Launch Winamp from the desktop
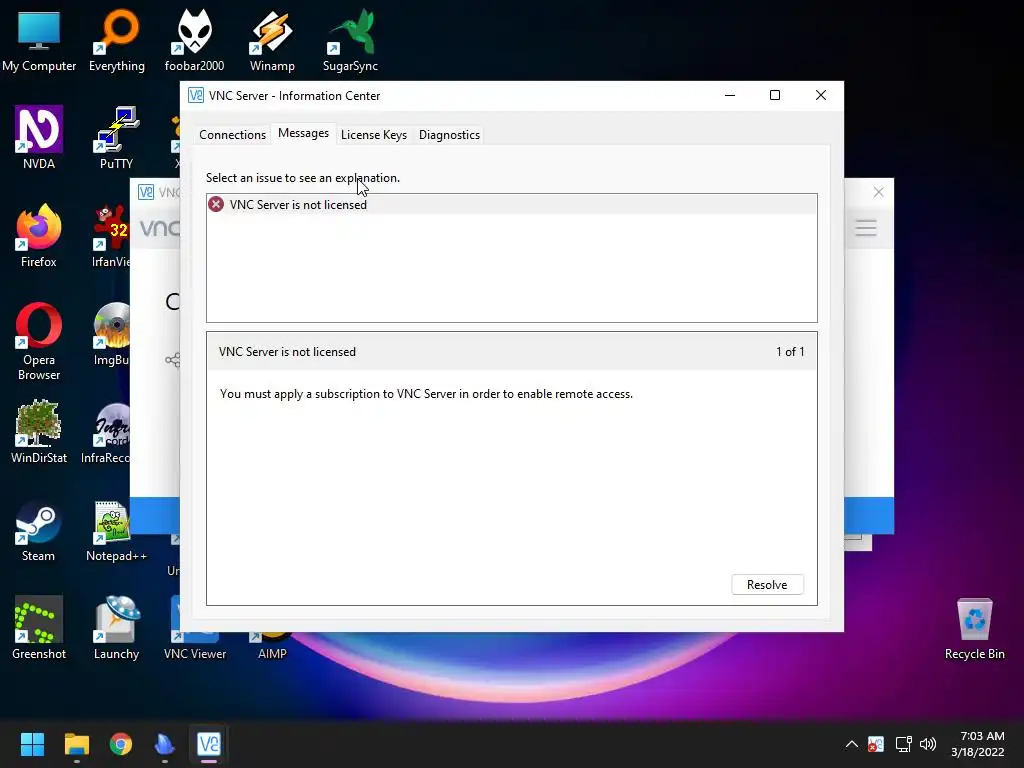1024x768 pixels. click(272, 41)
